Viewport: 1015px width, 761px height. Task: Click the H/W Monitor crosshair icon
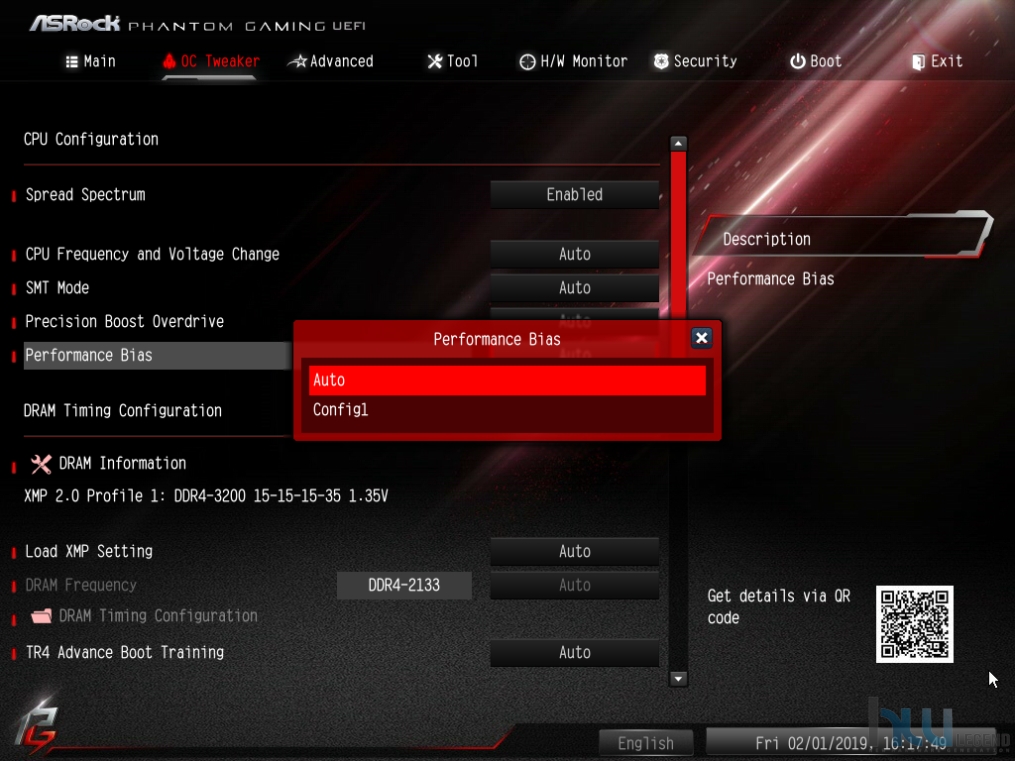click(528, 61)
